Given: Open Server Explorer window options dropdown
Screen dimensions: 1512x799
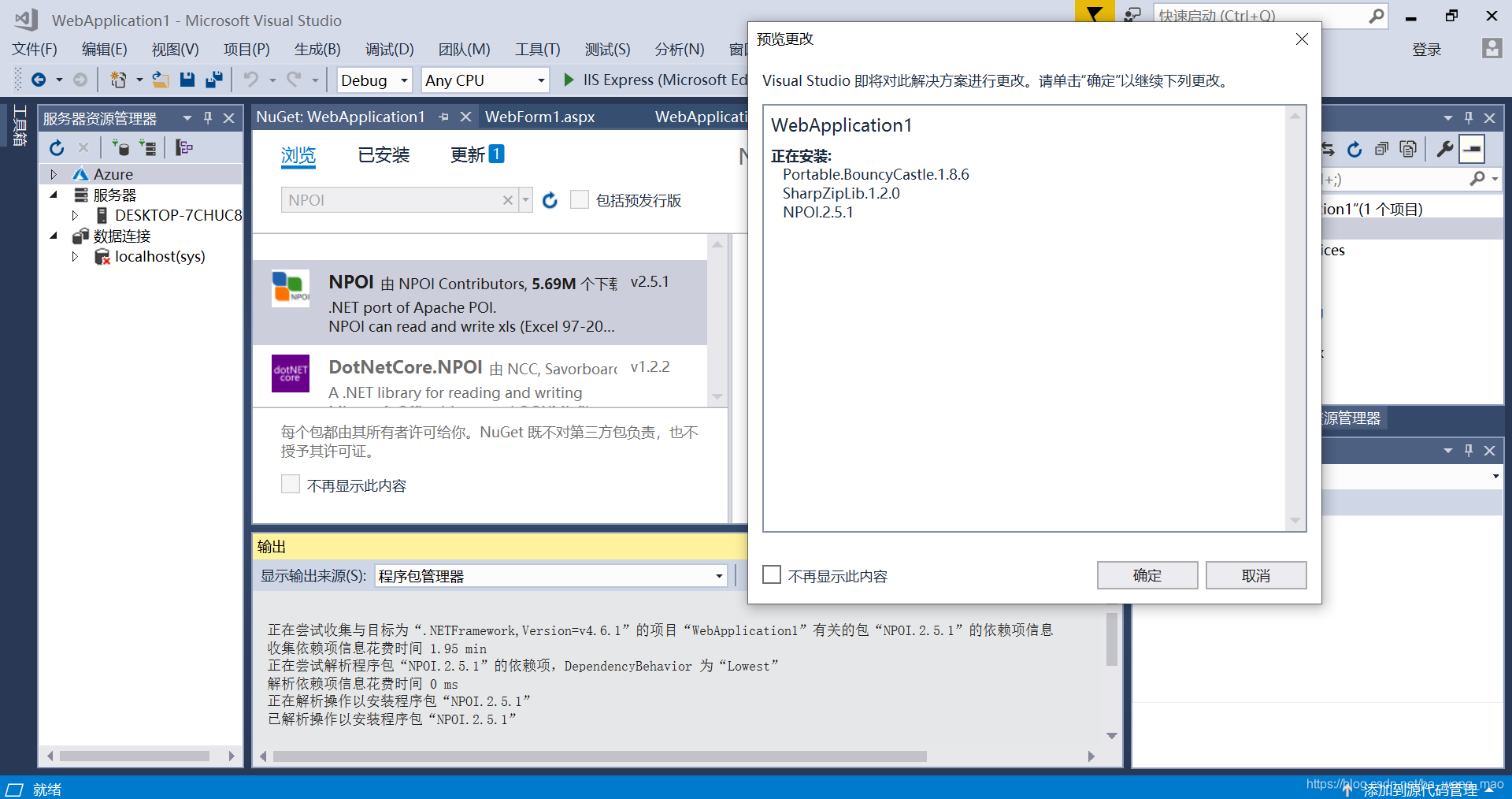Looking at the screenshot, I should 187,118.
